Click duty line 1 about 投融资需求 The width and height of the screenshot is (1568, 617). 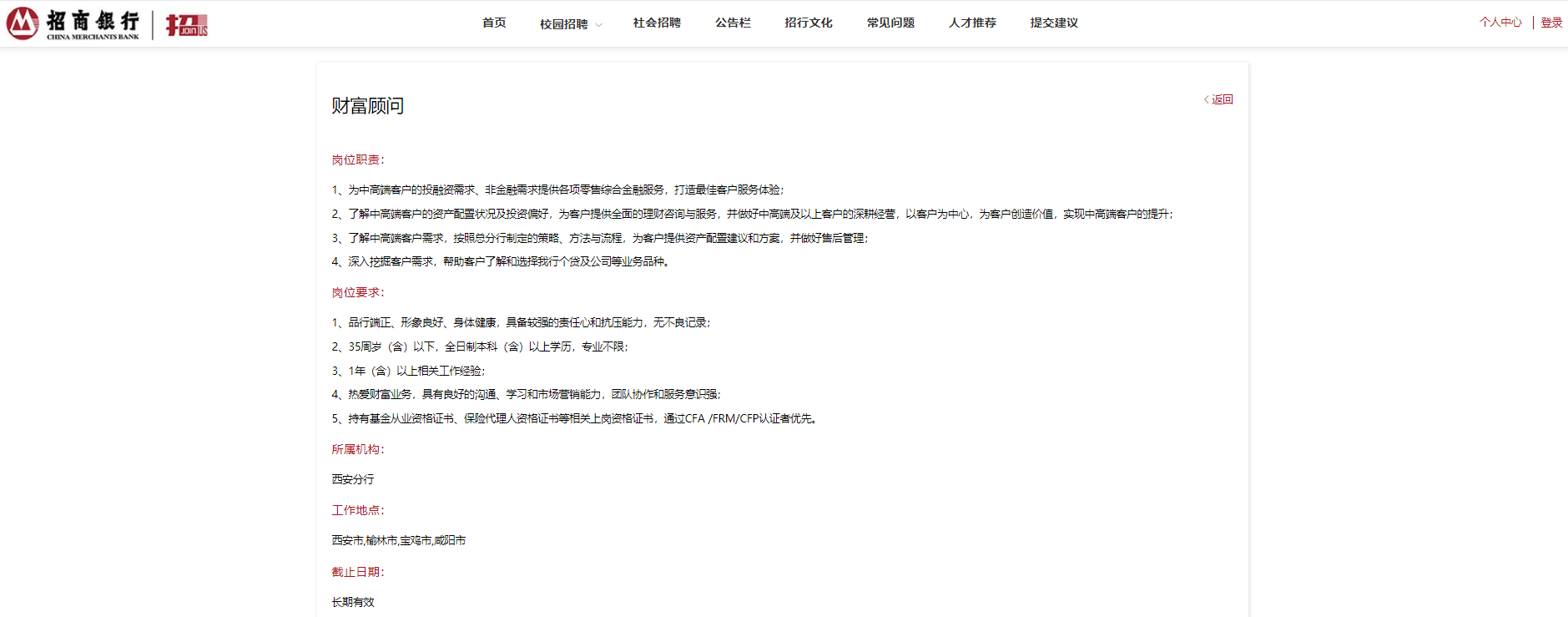tap(558, 190)
